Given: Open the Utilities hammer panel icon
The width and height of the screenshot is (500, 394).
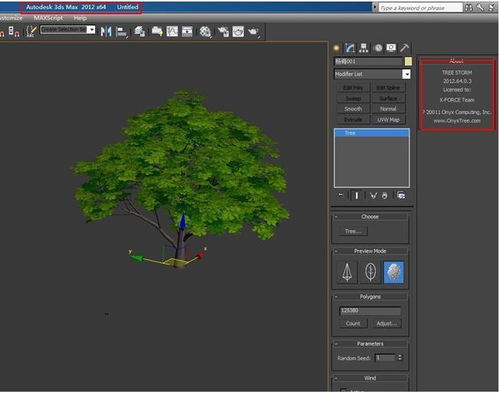Looking at the screenshot, I should [x=404, y=48].
